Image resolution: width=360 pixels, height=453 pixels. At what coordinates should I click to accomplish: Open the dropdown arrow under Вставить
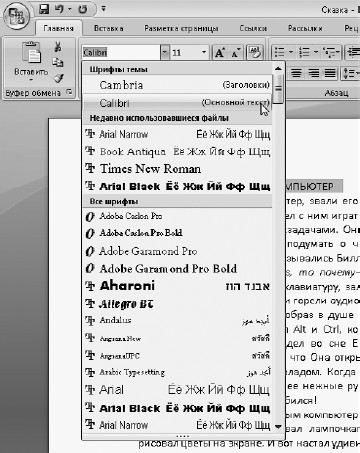31,80
